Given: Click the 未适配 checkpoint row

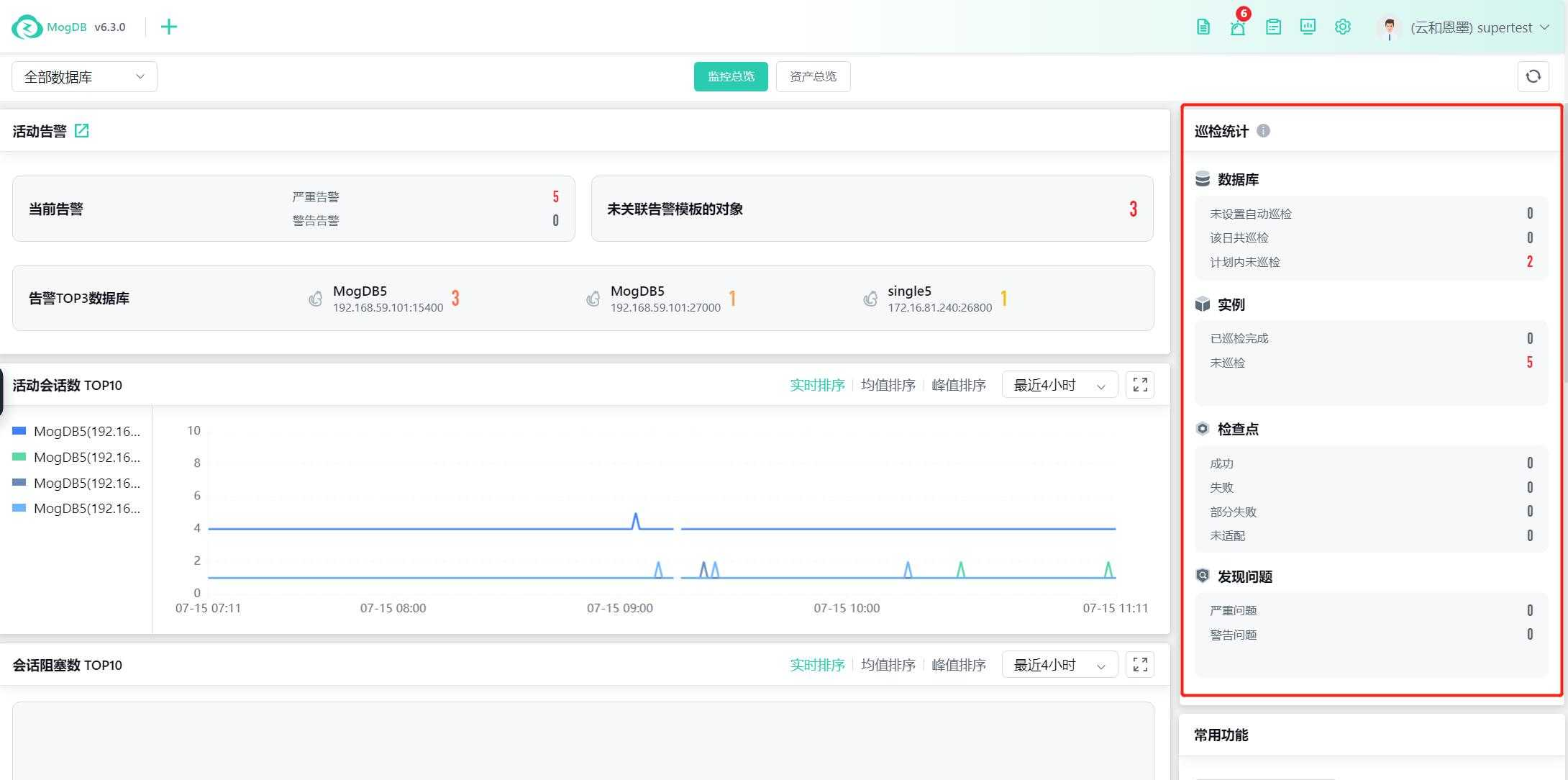Looking at the screenshot, I should [1371, 535].
